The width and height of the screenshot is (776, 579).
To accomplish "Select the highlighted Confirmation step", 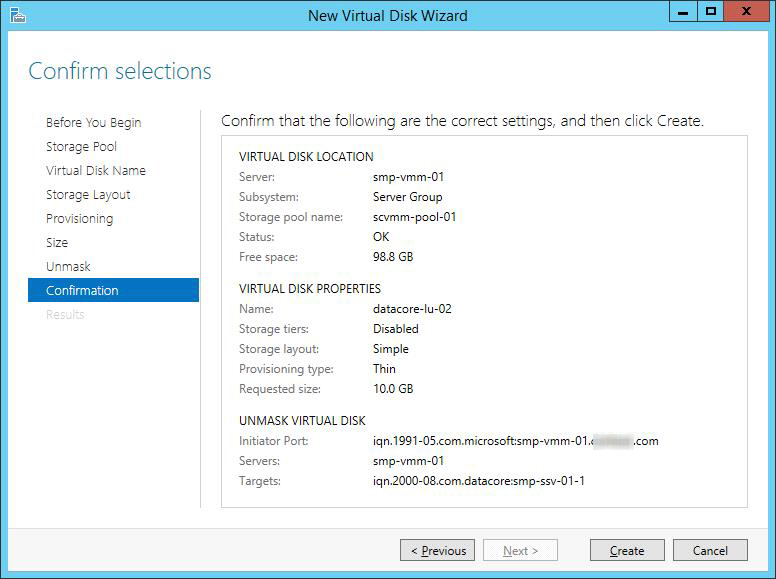I will (82, 290).
